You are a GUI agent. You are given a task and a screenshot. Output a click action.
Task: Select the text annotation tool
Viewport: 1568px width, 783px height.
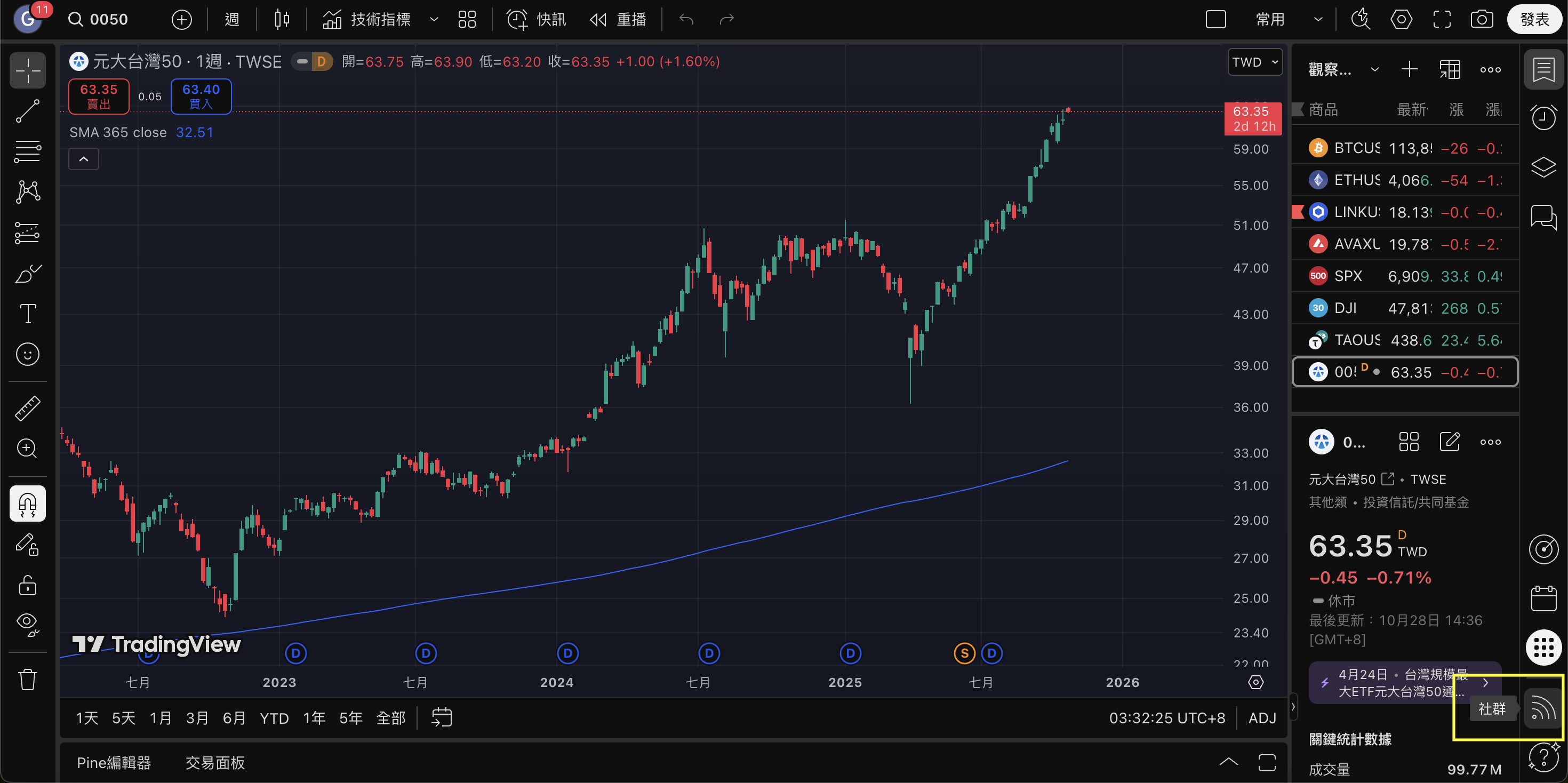click(x=27, y=314)
